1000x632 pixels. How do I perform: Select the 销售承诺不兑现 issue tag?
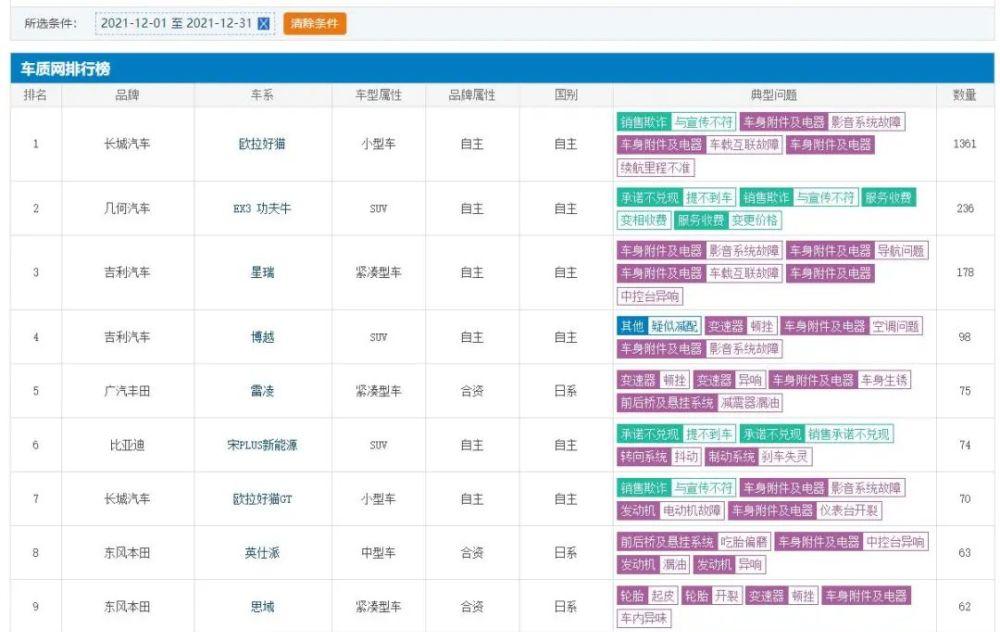[848, 434]
